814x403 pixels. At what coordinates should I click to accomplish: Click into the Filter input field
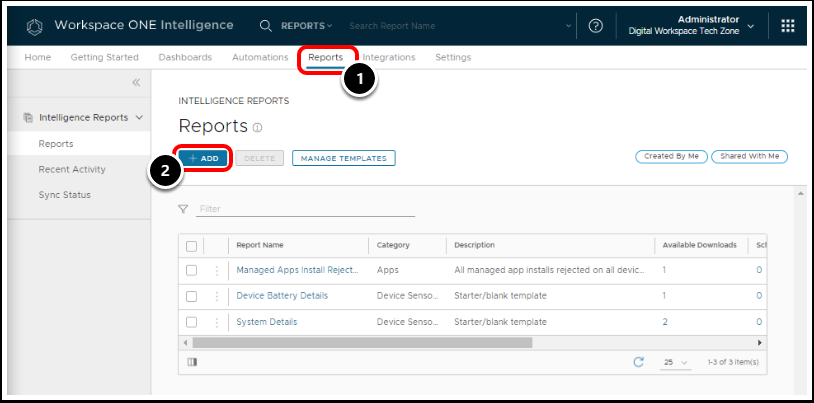click(305, 209)
